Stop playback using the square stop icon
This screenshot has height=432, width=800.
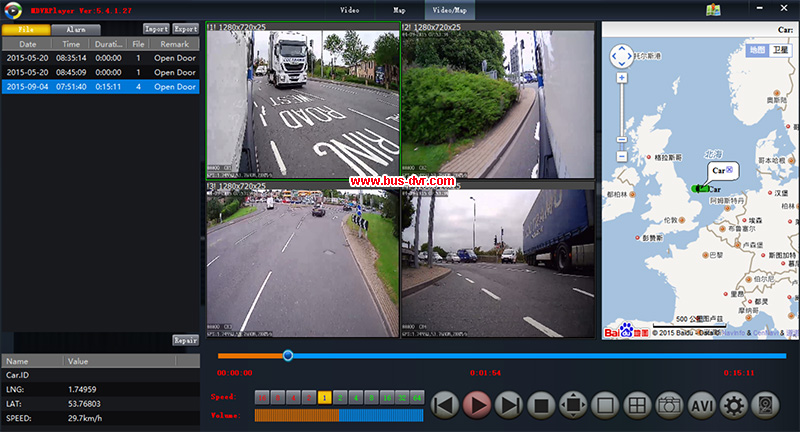pos(542,405)
